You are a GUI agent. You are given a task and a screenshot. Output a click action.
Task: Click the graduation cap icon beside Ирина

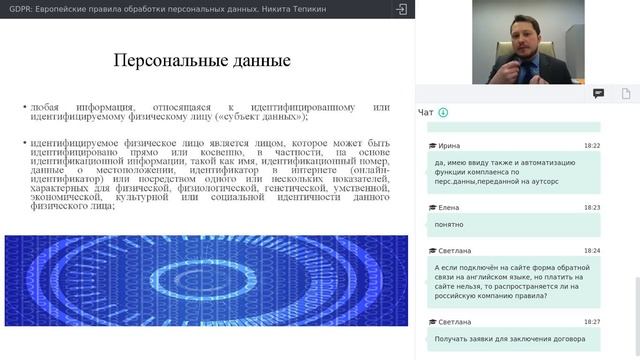tap(433, 146)
